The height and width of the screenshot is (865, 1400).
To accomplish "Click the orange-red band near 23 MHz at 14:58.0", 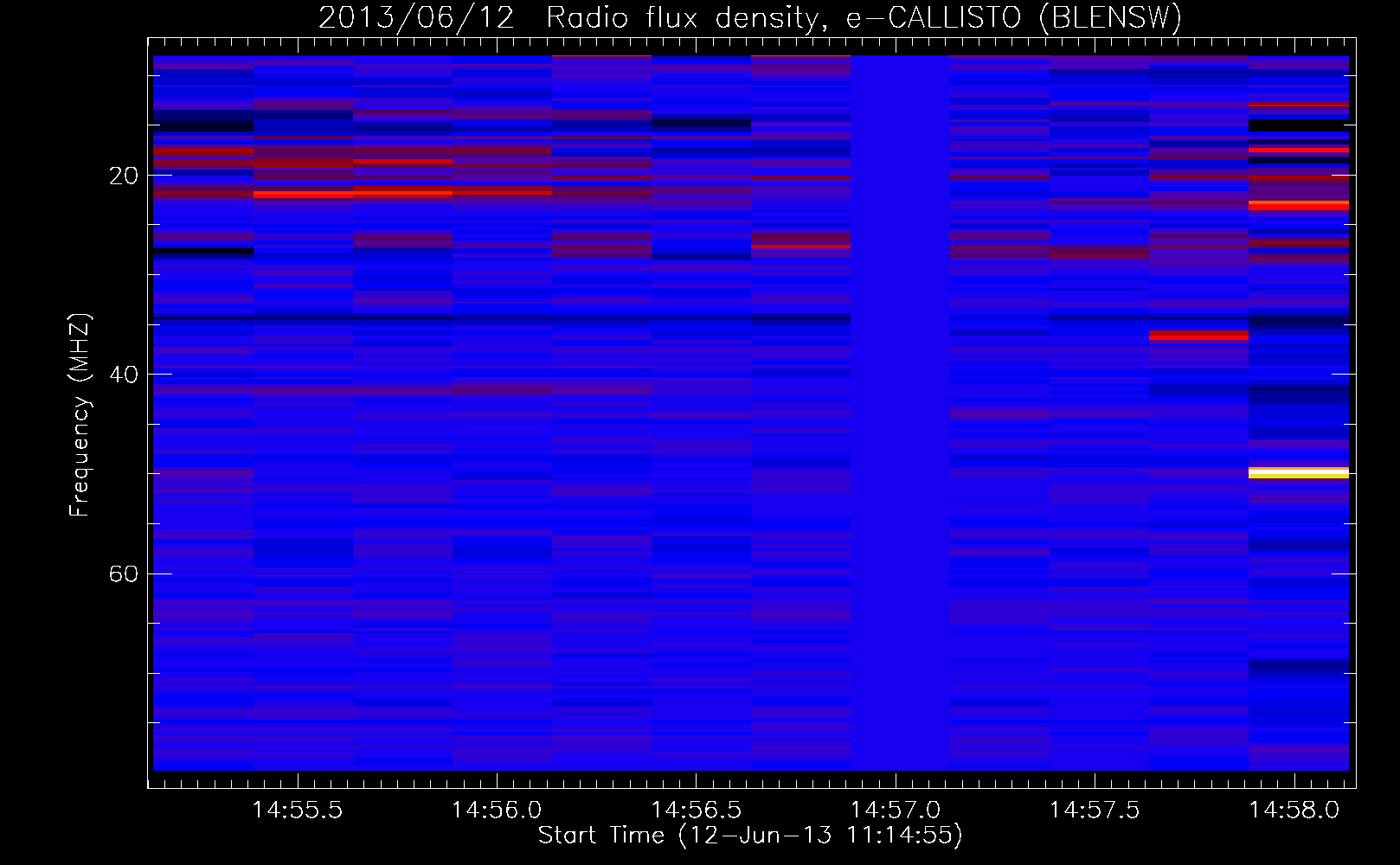I will pos(1299,205).
